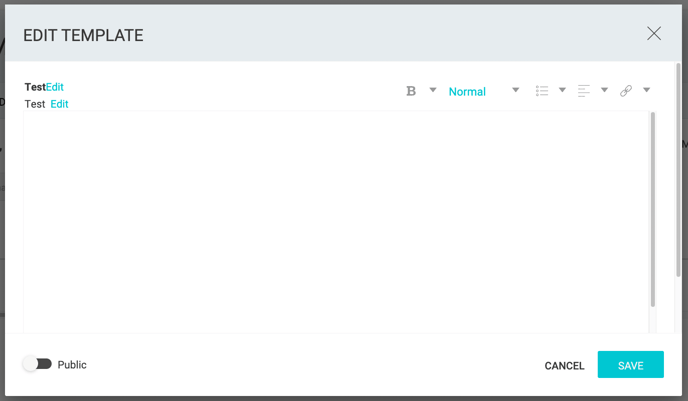Click the text alignment icon
This screenshot has width=688, height=401.
(x=584, y=91)
